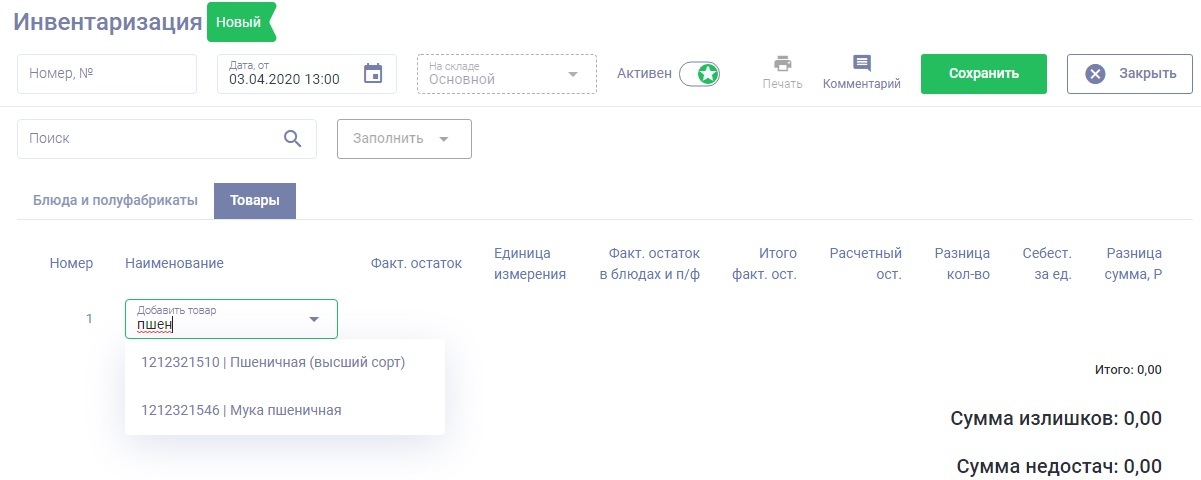
Task: Click the green Новый status badge
Action: pyautogui.click(x=240, y=22)
